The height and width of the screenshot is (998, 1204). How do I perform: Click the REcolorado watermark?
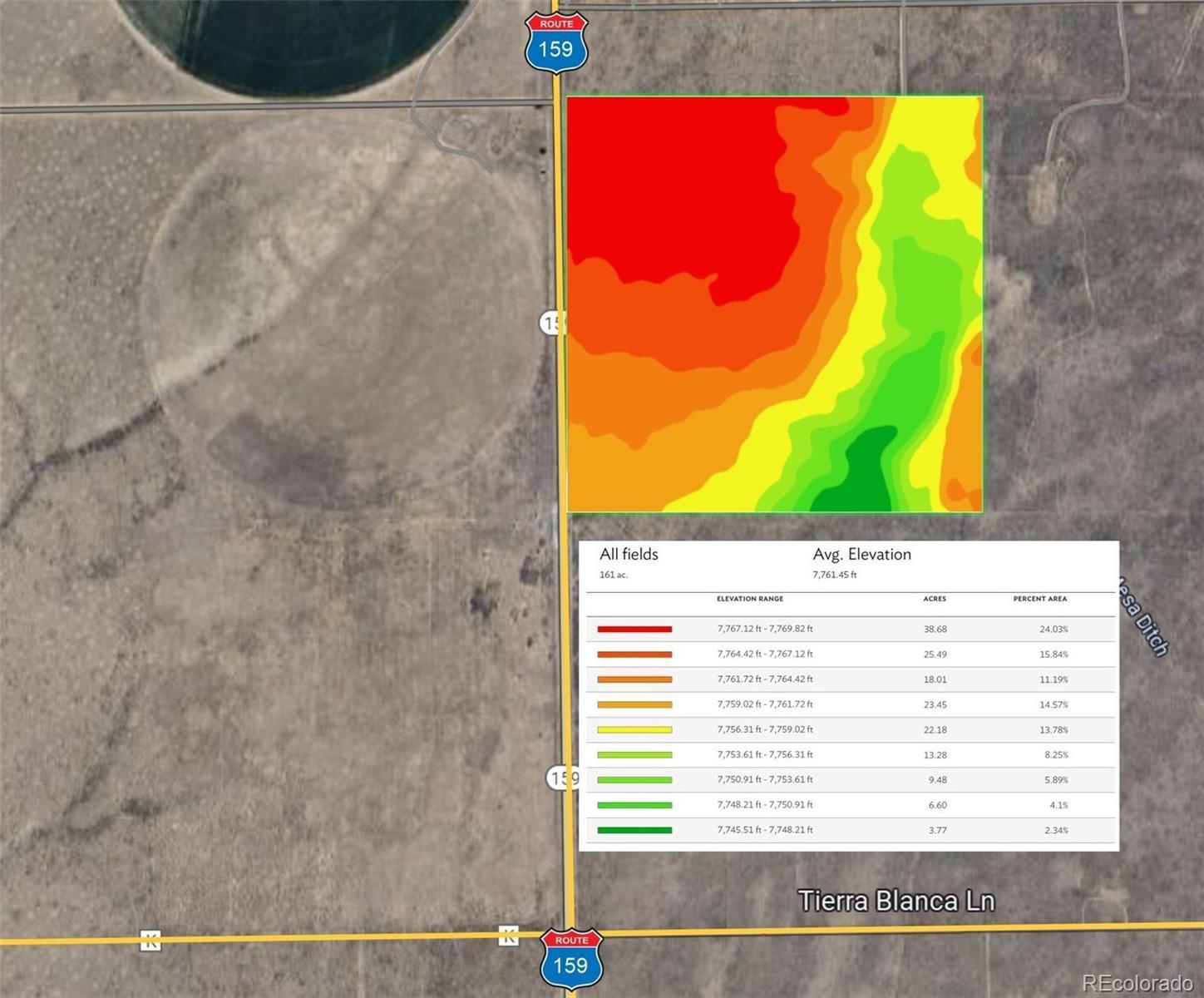click(1137, 984)
